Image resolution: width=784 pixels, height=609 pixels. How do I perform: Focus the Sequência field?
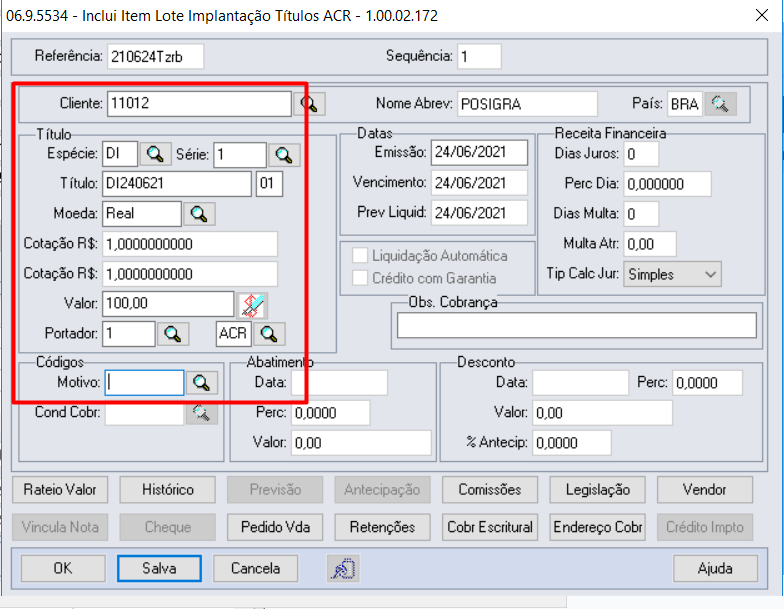[479, 56]
